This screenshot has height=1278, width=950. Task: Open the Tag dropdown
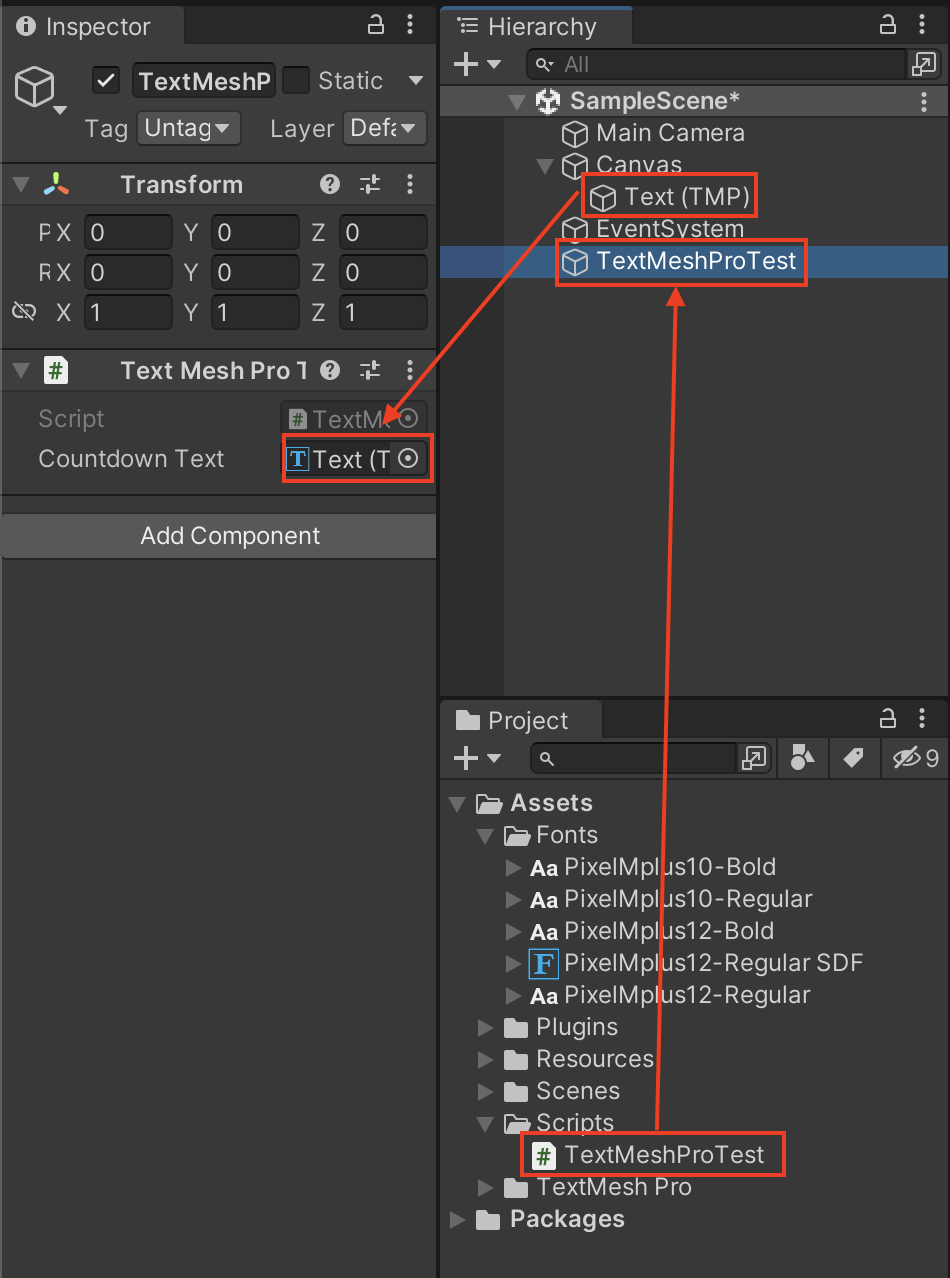point(188,128)
